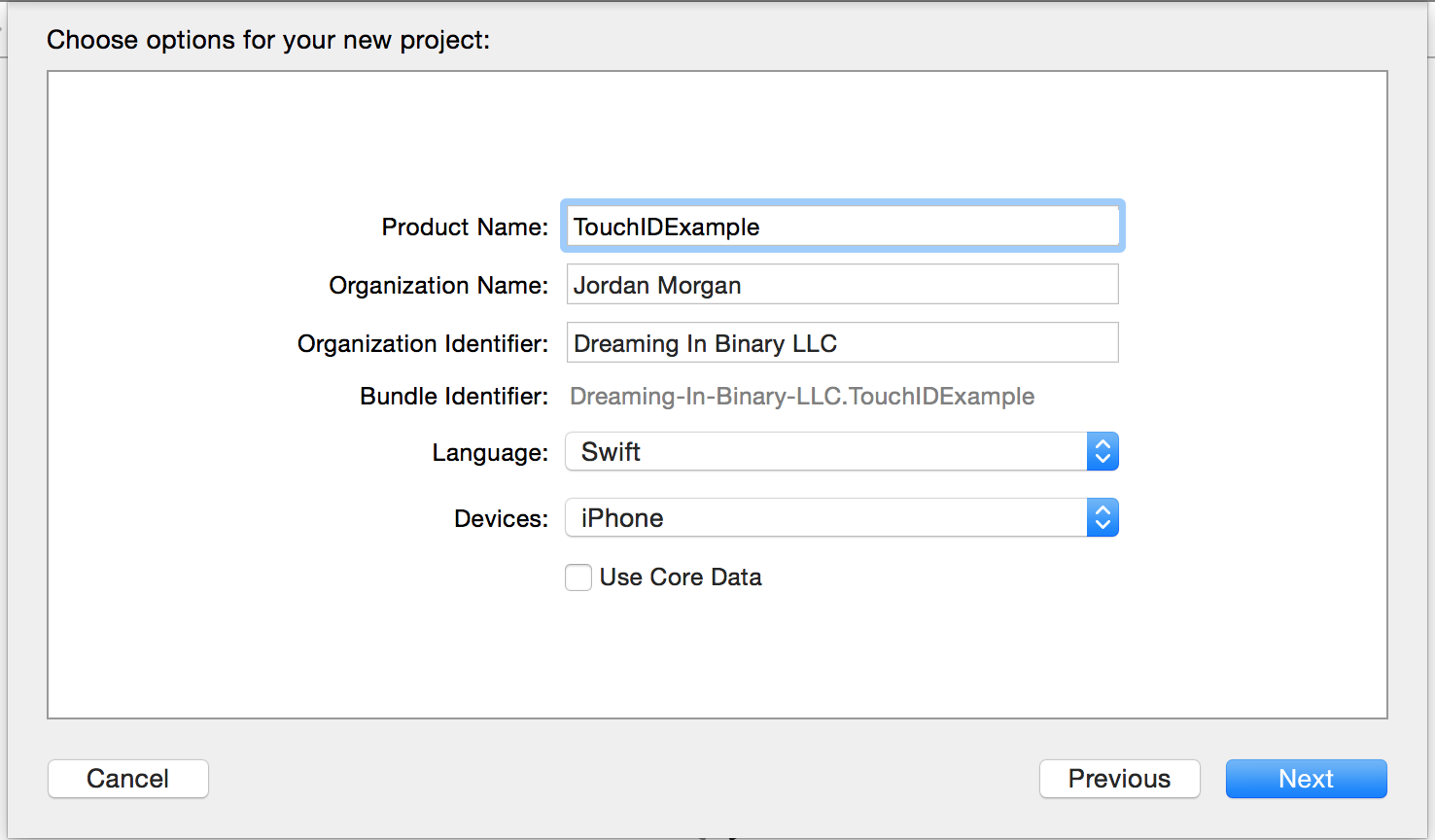Select iPhone in the Devices selector

[x=621, y=517]
